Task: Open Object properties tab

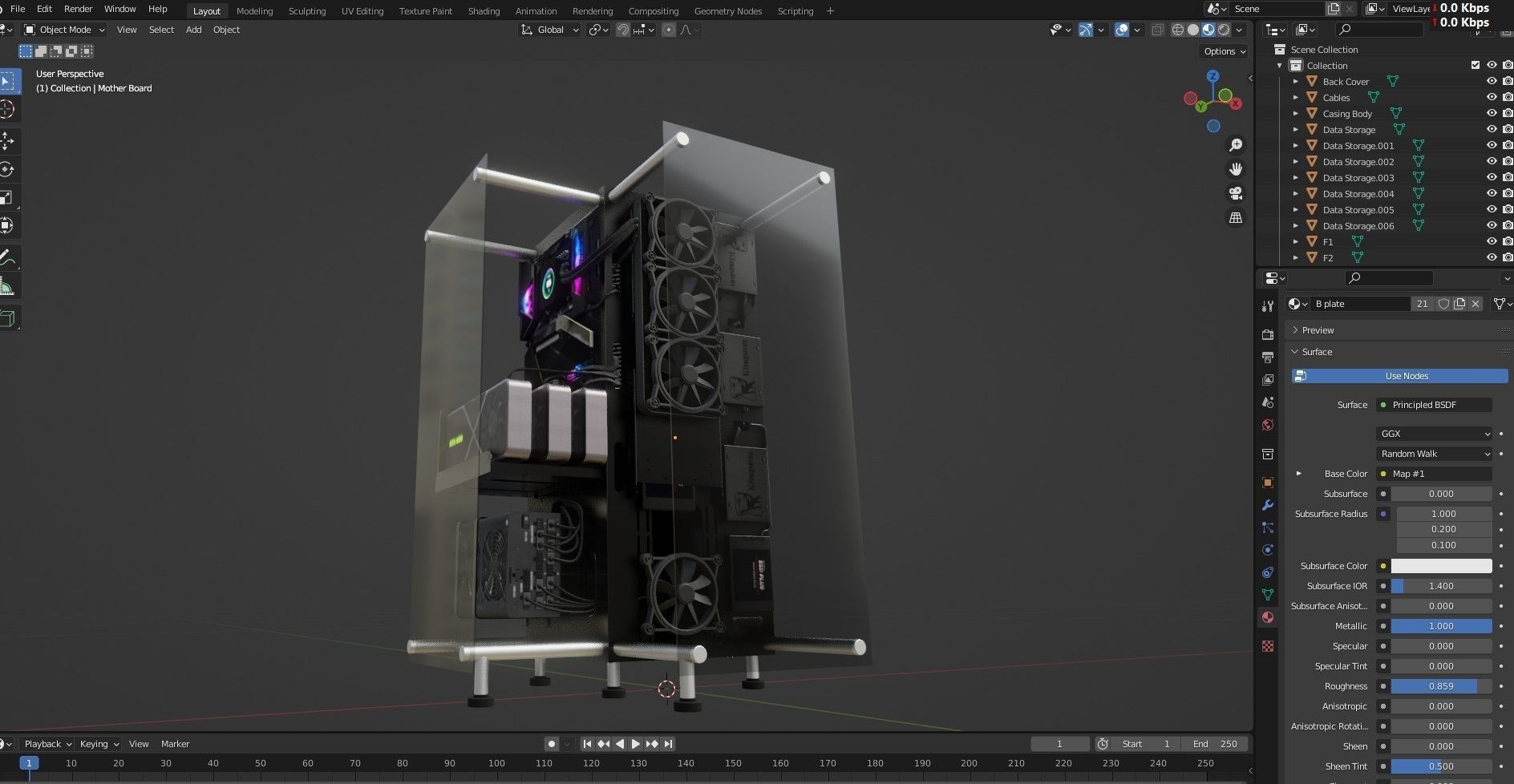Action: coord(1268,483)
